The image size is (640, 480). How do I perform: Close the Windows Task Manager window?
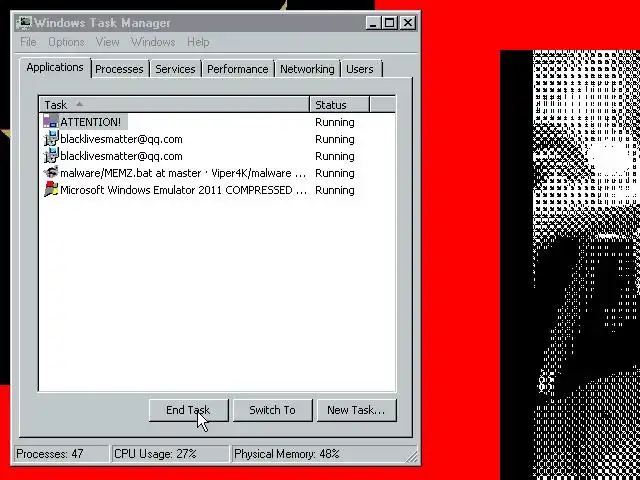pyautogui.click(x=408, y=23)
